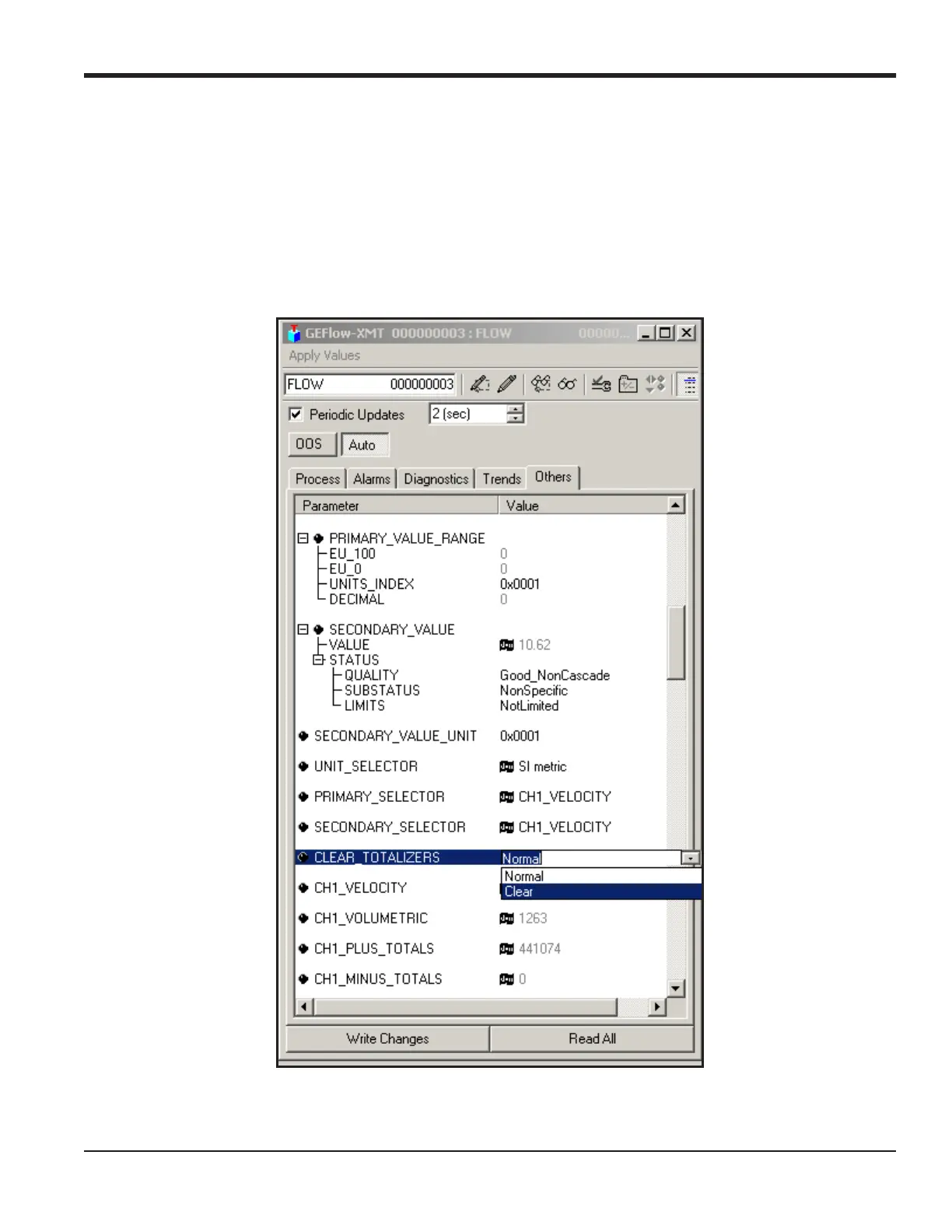The width and height of the screenshot is (952, 1232).
Task: Click the Write Changes button
Action: click(387, 1038)
